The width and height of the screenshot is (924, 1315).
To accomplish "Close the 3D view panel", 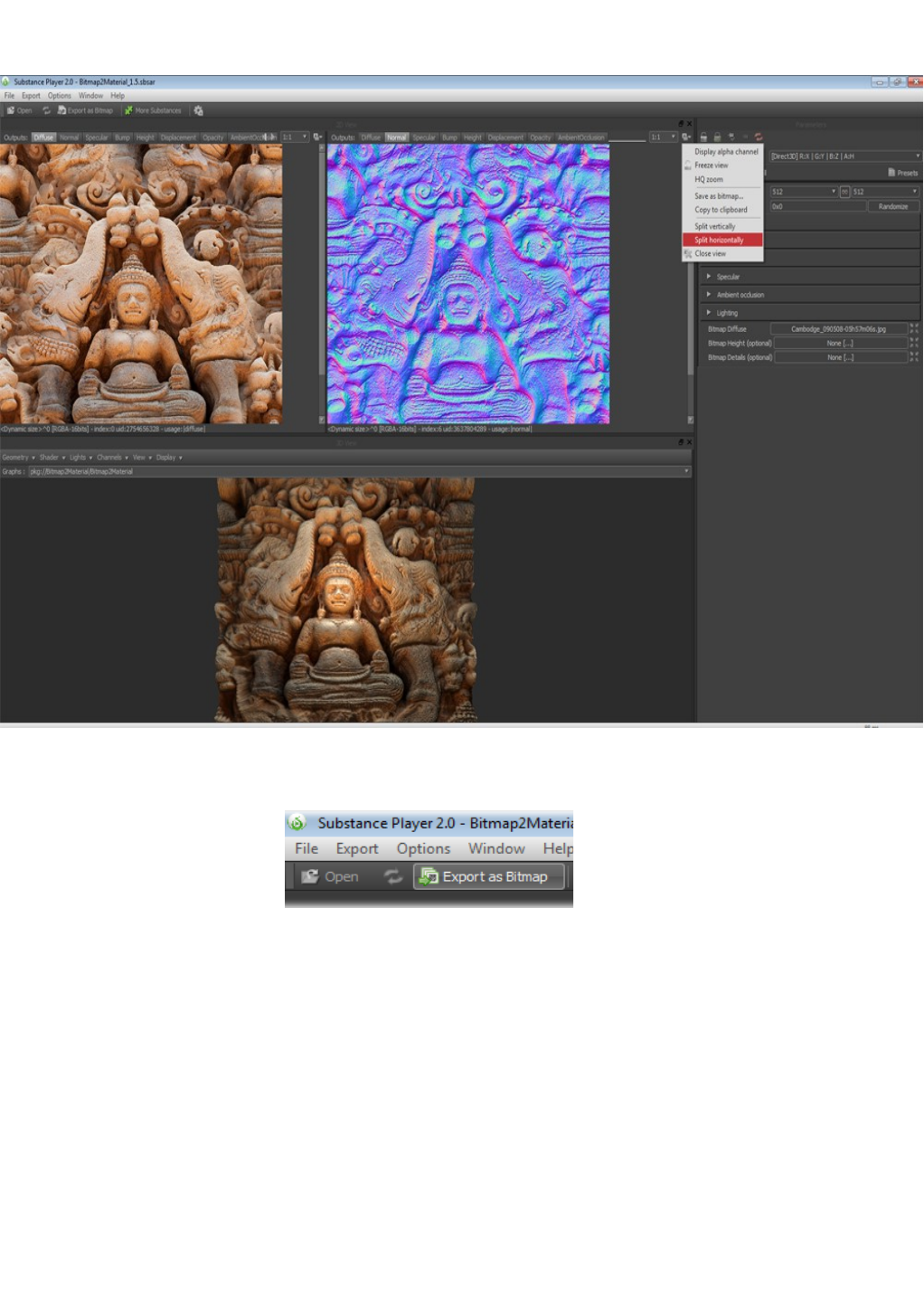I will [689, 442].
